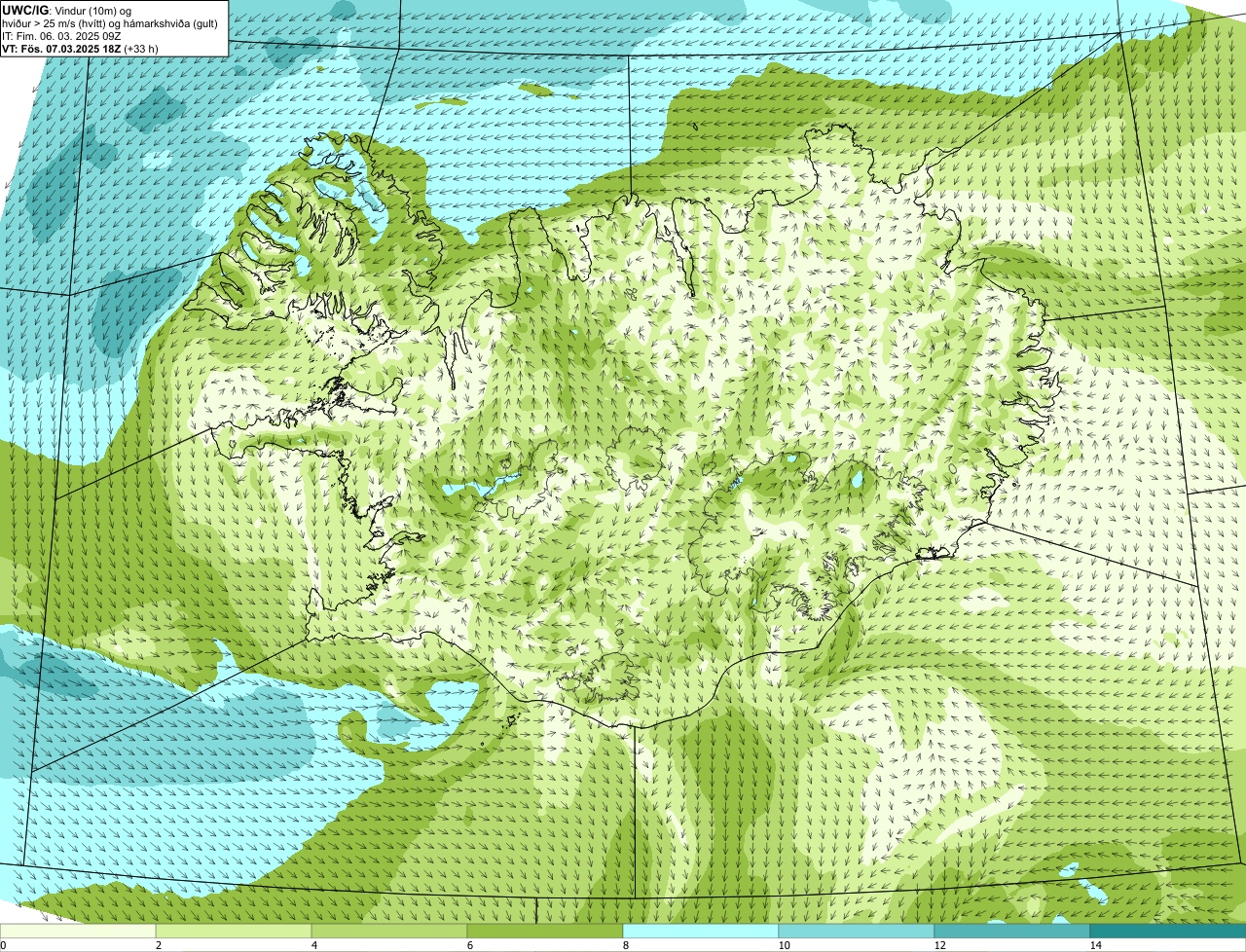The height and width of the screenshot is (952, 1246).
Task: Select the 12–14 m/s teal legend swatch
Action: (1012, 931)
